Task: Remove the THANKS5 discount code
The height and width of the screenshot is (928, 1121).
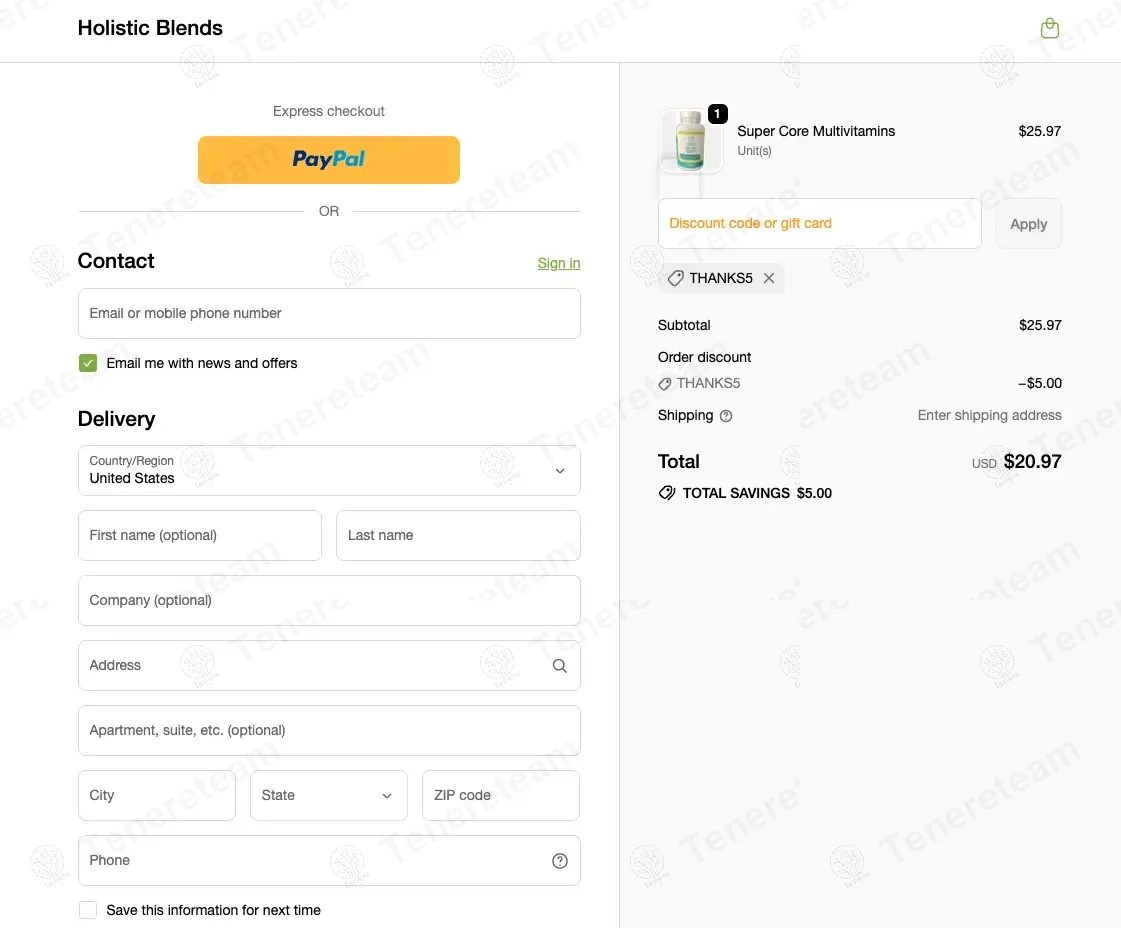Action: click(769, 278)
